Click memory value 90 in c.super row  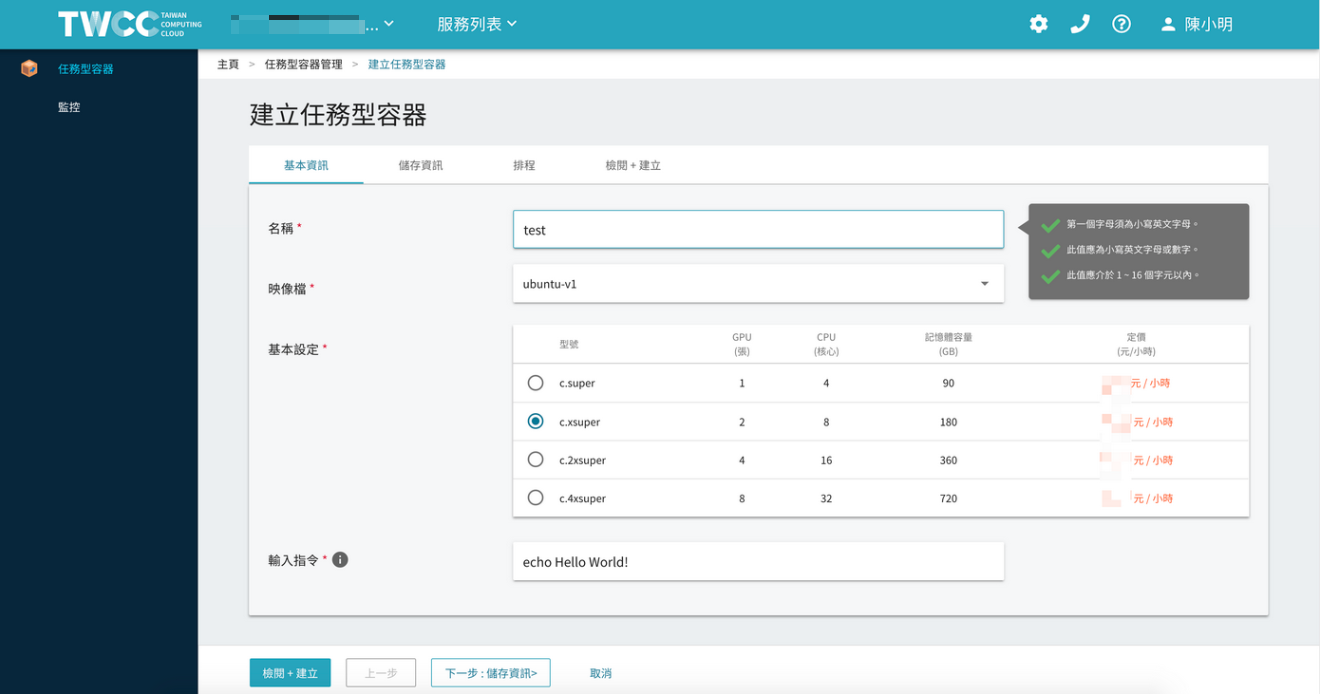pyautogui.click(x=948, y=383)
